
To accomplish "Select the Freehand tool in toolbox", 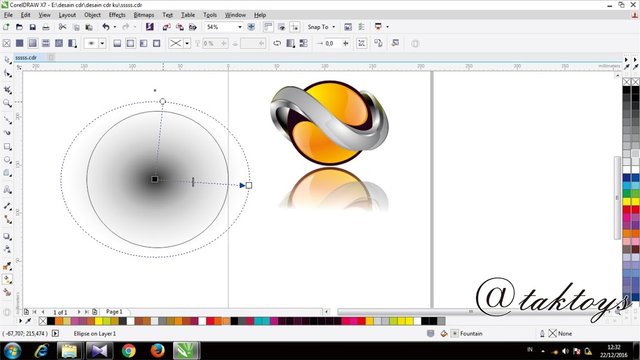I will tap(7, 119).
